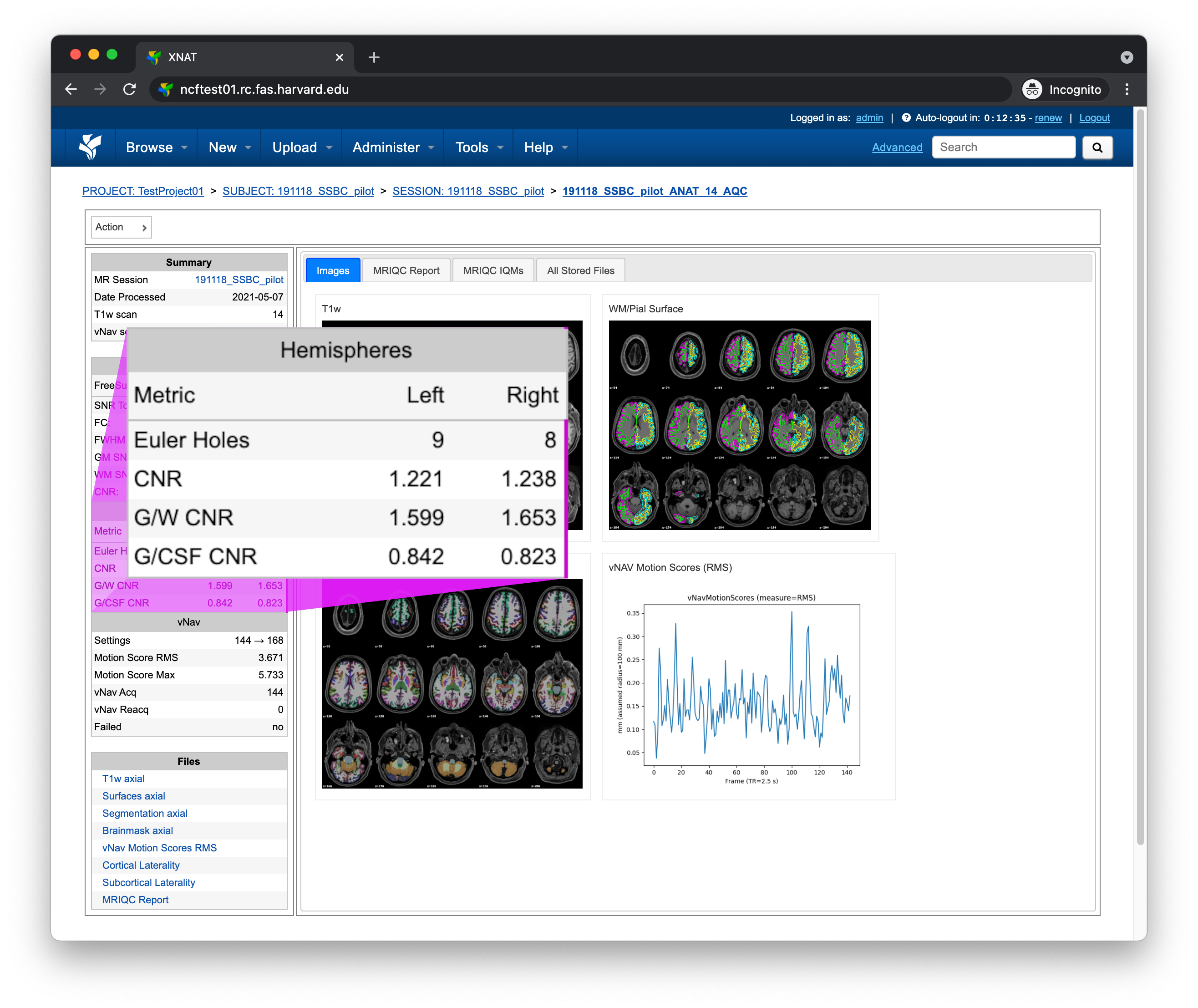
Task: Click in the Search input field
Action: coord(1003,148)
